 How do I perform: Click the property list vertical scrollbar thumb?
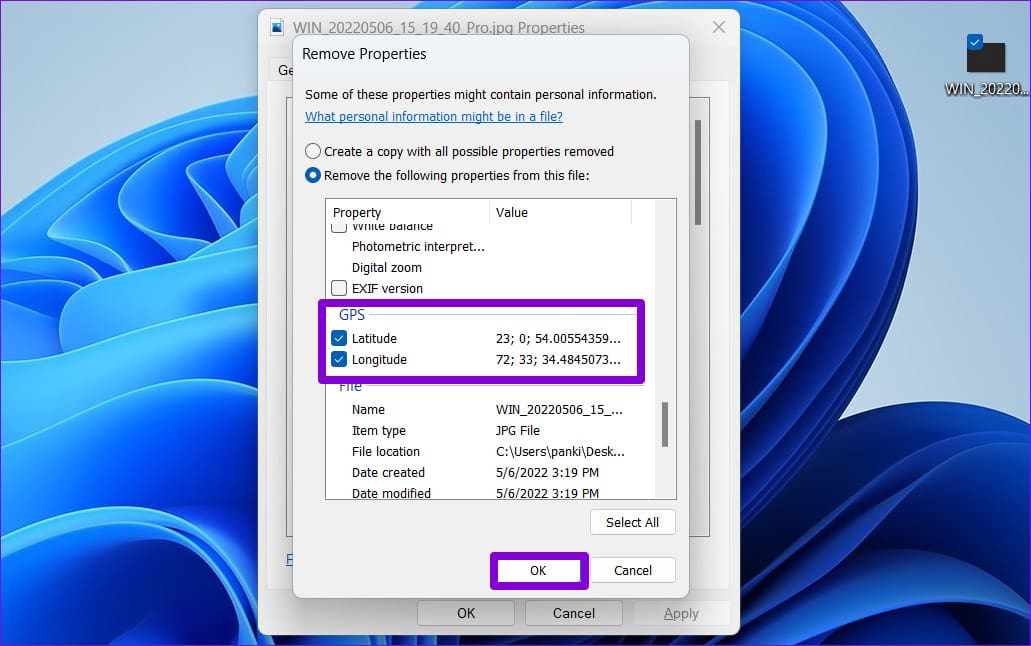coord(665,424)
